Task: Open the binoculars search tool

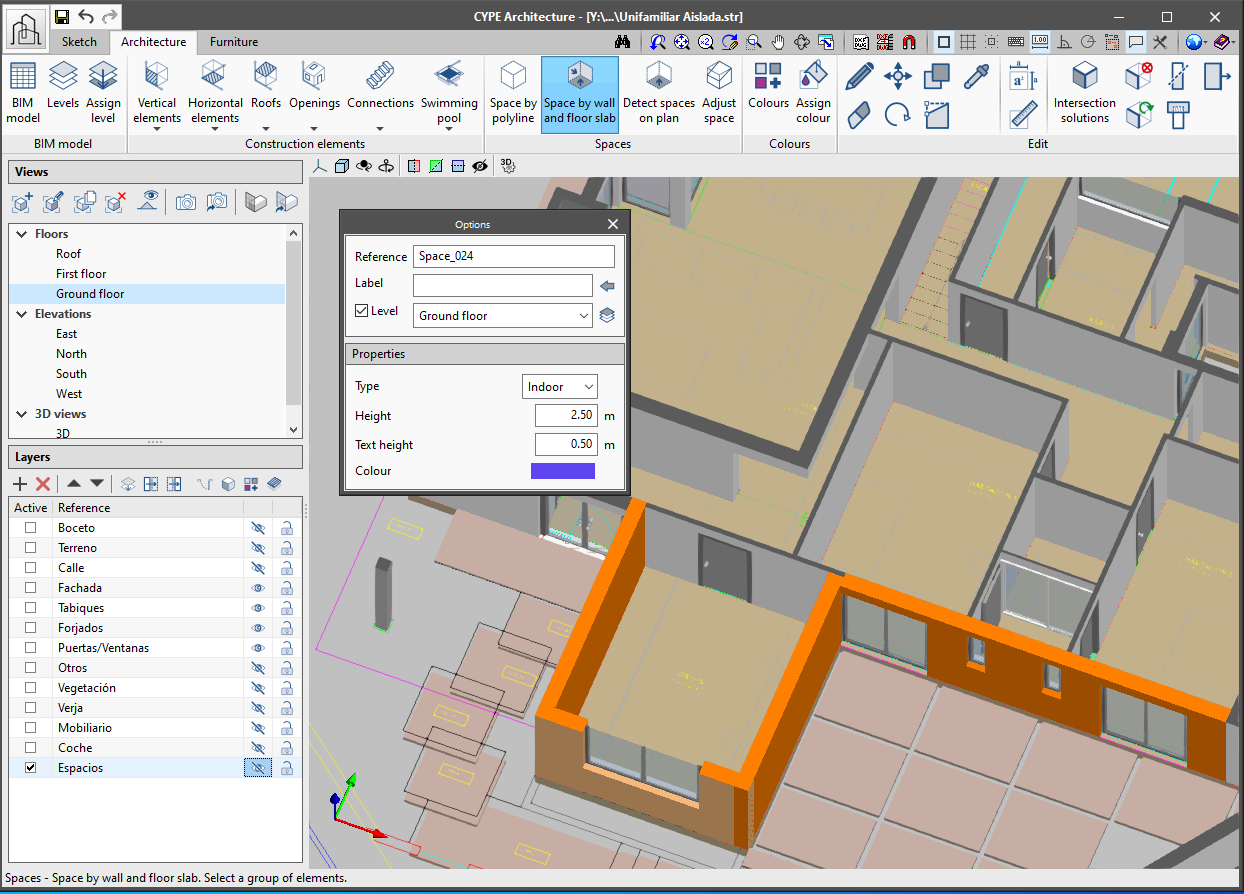Action: point(623,42)
